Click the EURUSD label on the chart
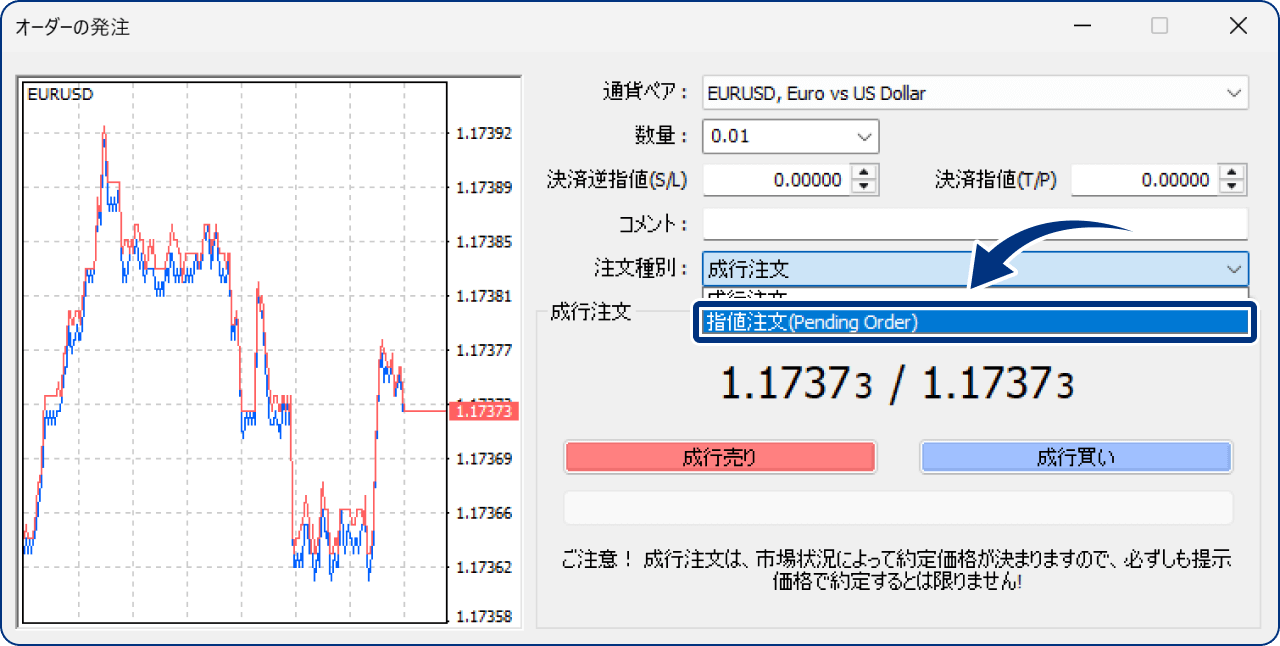 59,93
